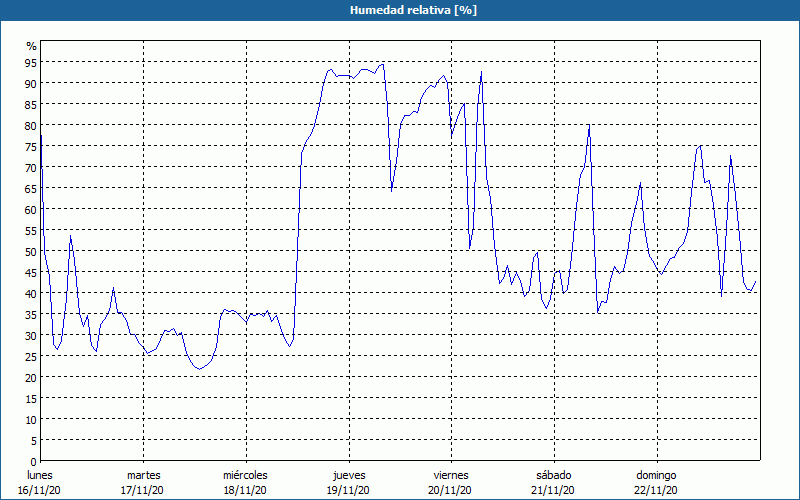Viewport: 800px width, 500px height.
Task: Select the 70 y-axis value
Action: 31,167
